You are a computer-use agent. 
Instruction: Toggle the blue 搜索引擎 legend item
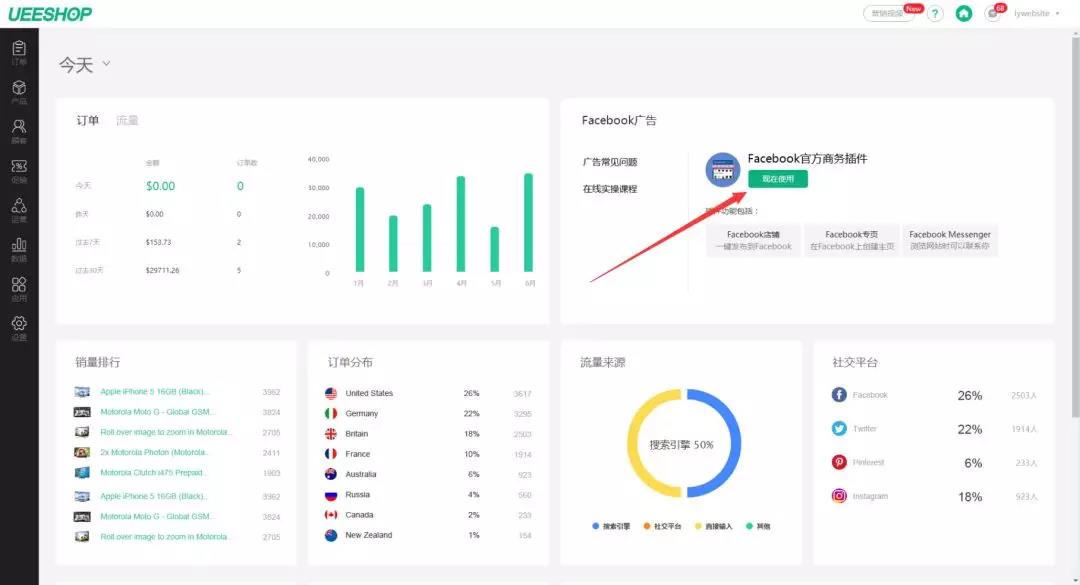[611, 526]
